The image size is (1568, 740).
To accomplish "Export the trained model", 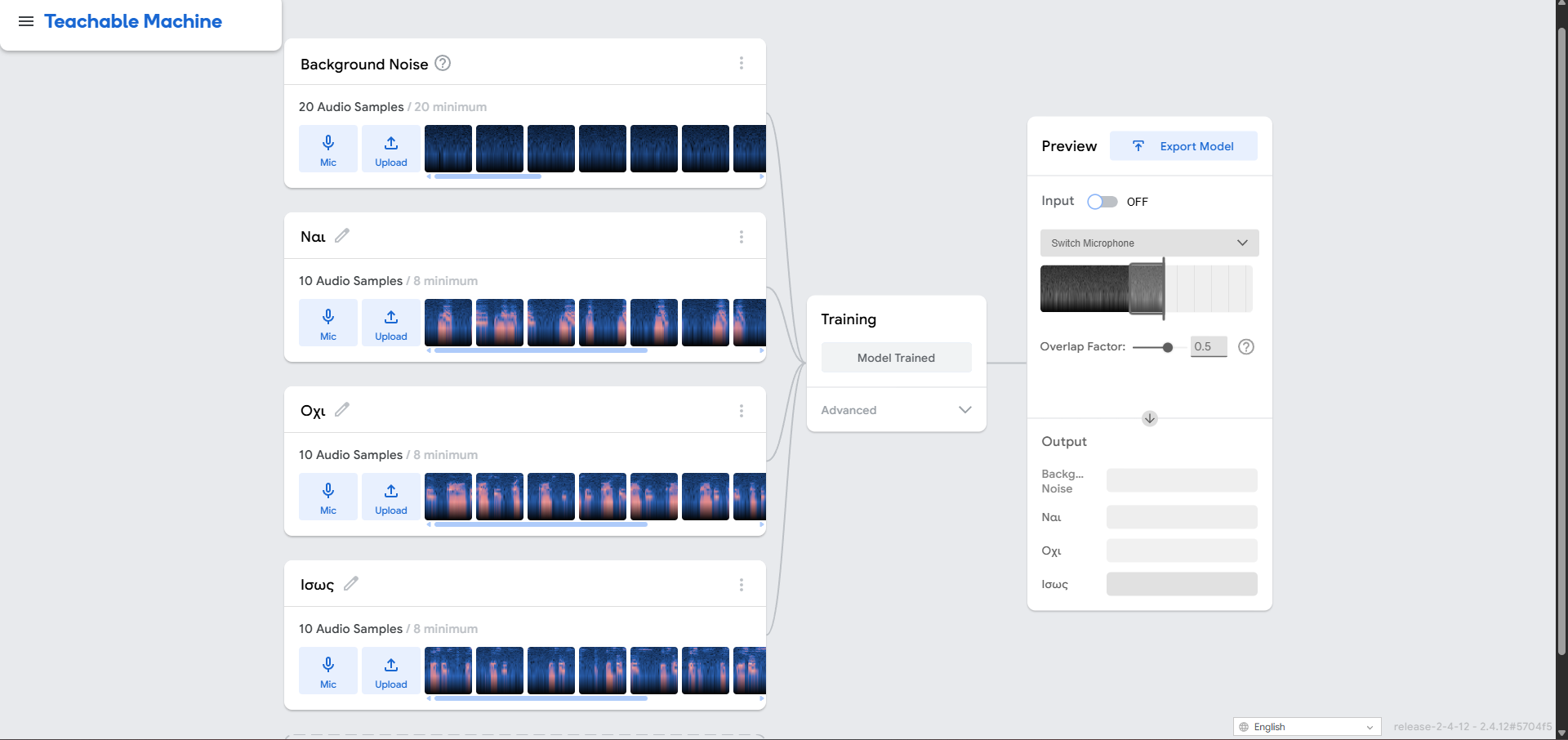I will coord(1183,146).
